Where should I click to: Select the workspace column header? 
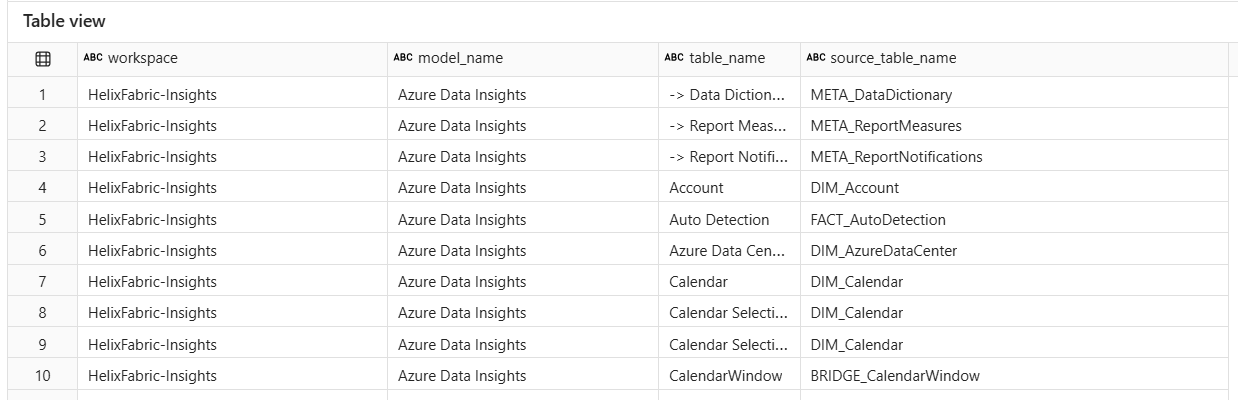coord(143,59)
